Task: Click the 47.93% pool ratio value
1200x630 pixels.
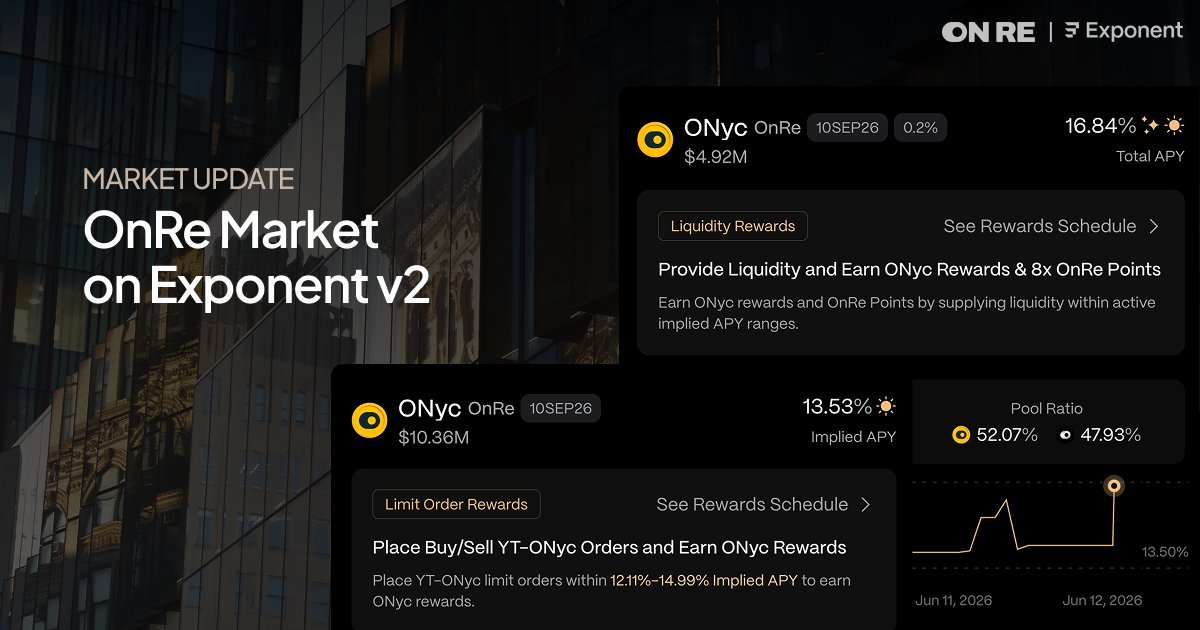Action: pyautogui.click(x=1111, y=435)
